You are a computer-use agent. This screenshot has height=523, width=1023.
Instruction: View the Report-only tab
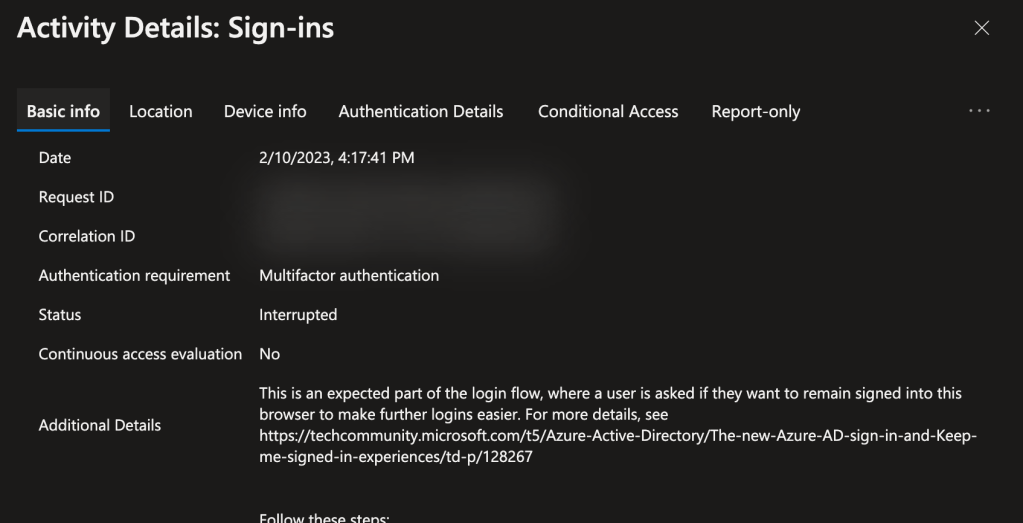[755, 111]
